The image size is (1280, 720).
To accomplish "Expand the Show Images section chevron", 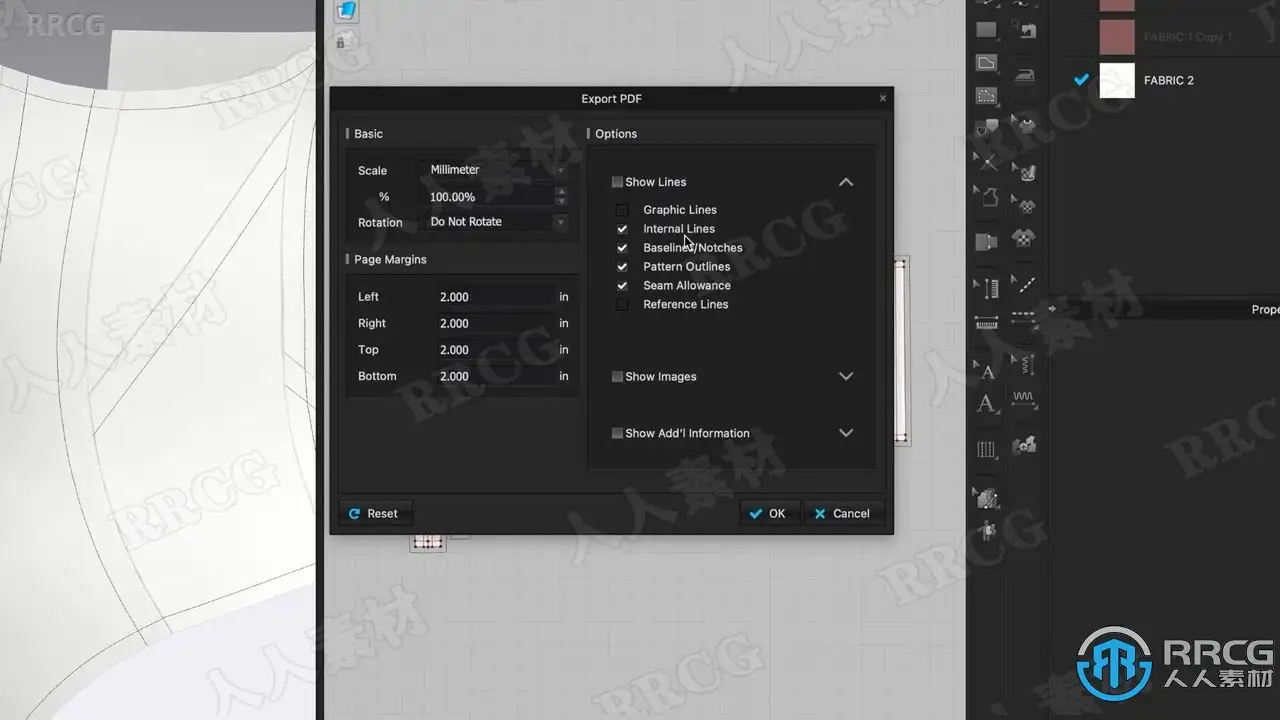I will coord(846,377).
